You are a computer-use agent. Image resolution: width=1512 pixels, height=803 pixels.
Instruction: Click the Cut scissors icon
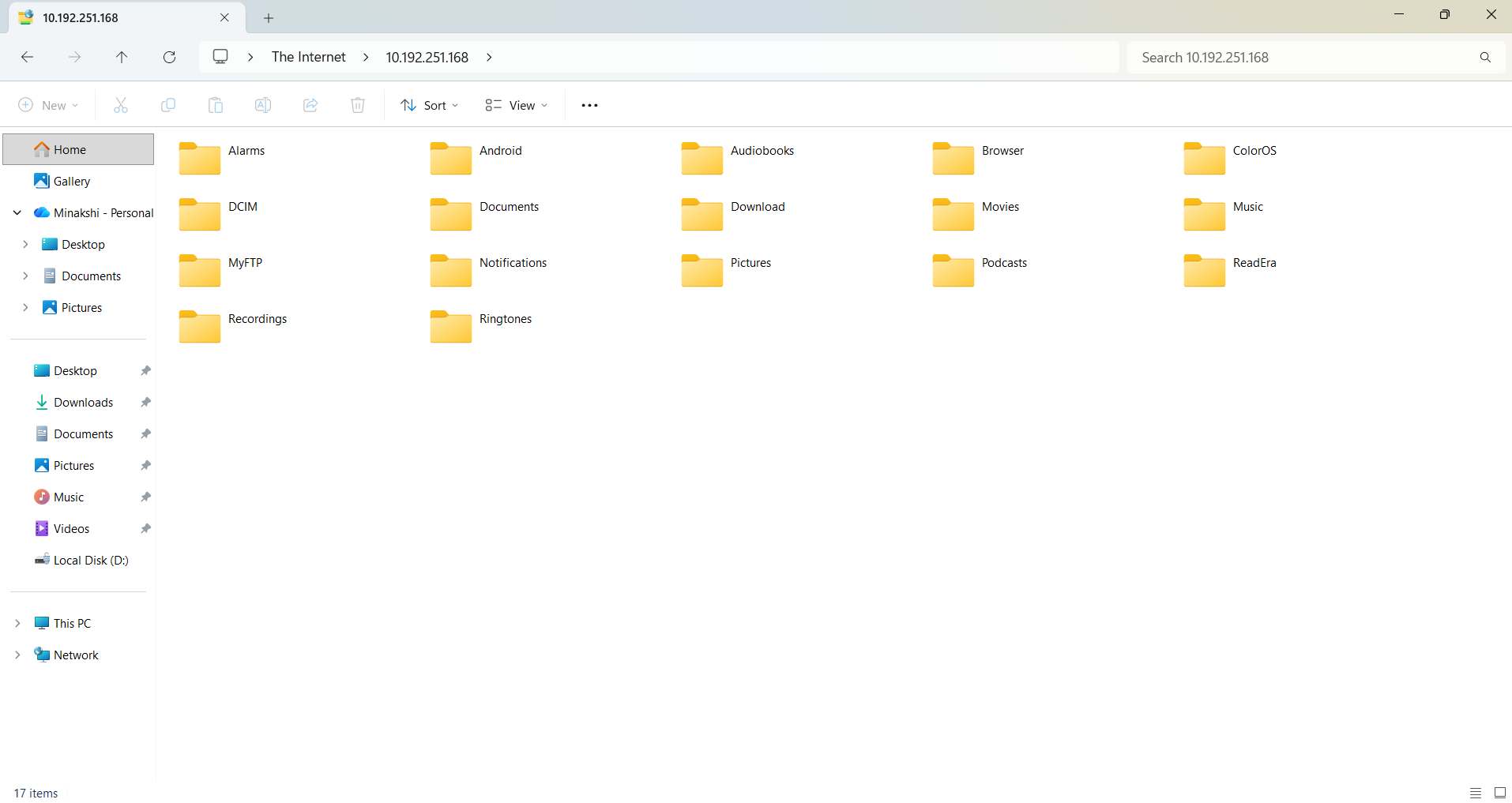coord(121,105)
